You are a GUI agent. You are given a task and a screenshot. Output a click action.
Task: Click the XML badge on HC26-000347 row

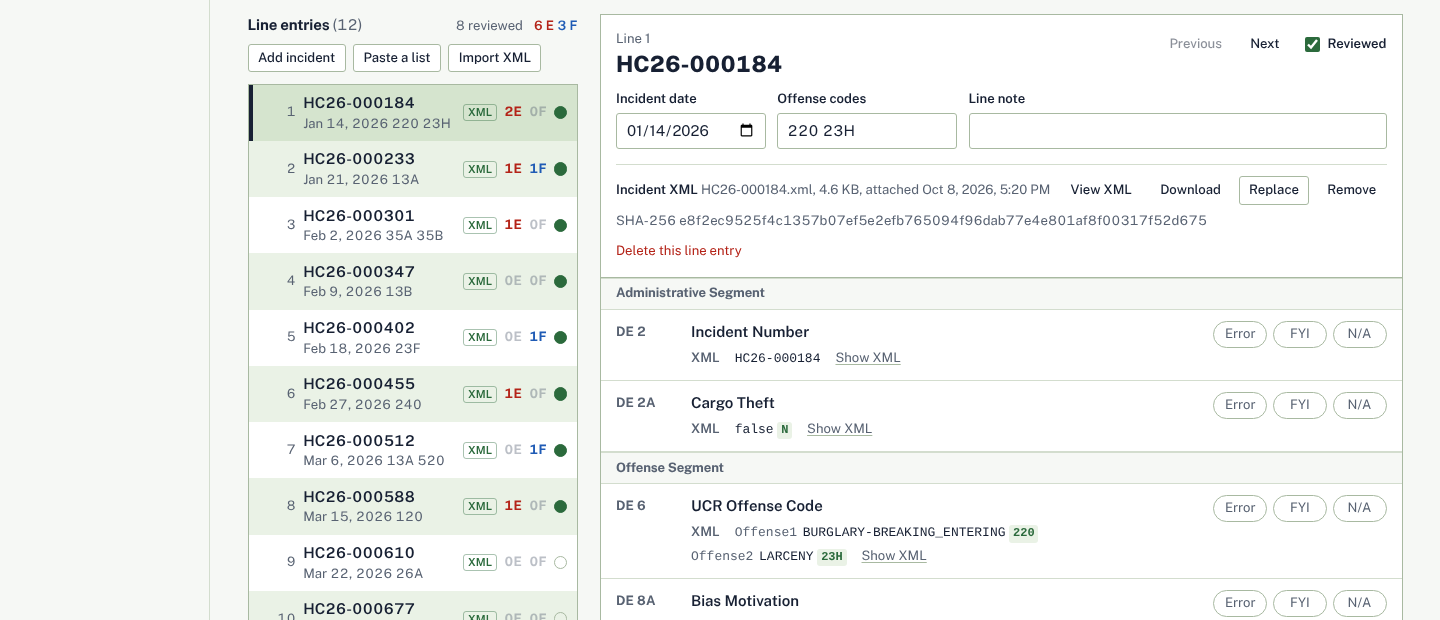(x=480, y=281)
